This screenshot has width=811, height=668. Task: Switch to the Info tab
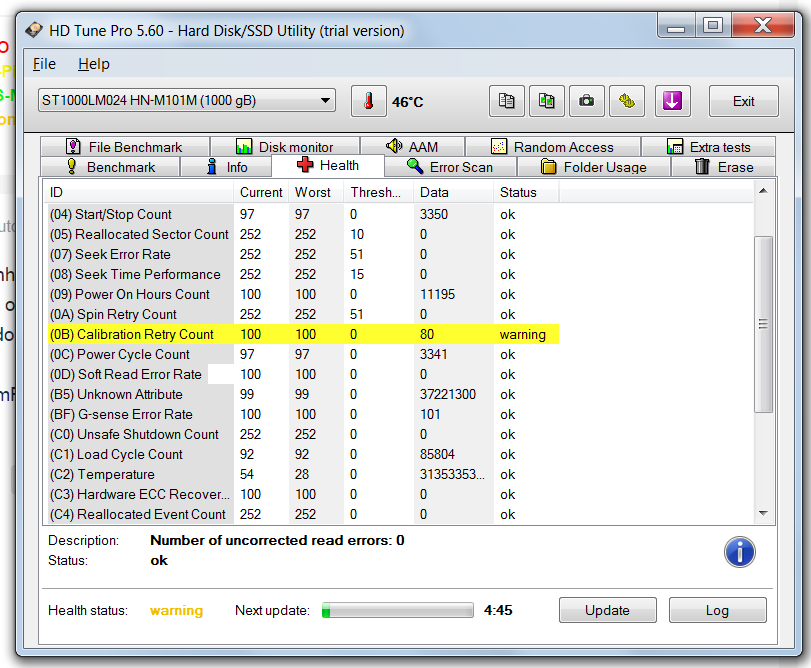(226, 167)
